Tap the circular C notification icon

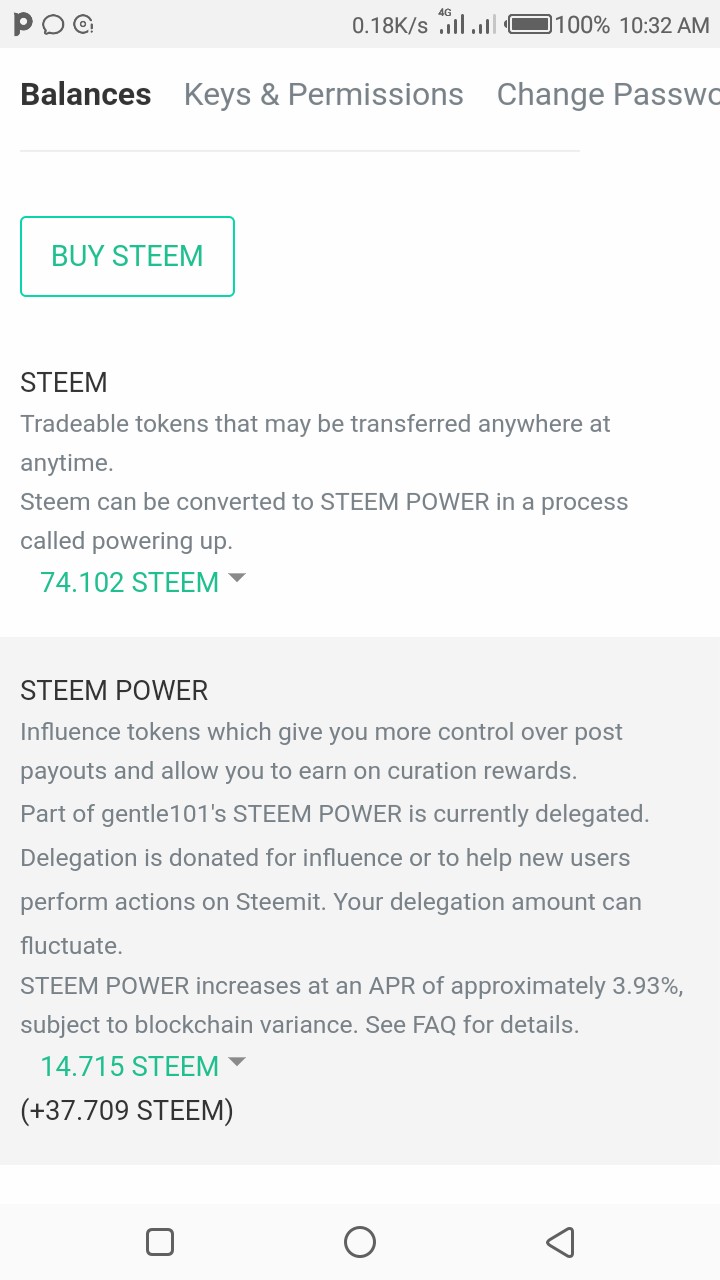(85, 25)
